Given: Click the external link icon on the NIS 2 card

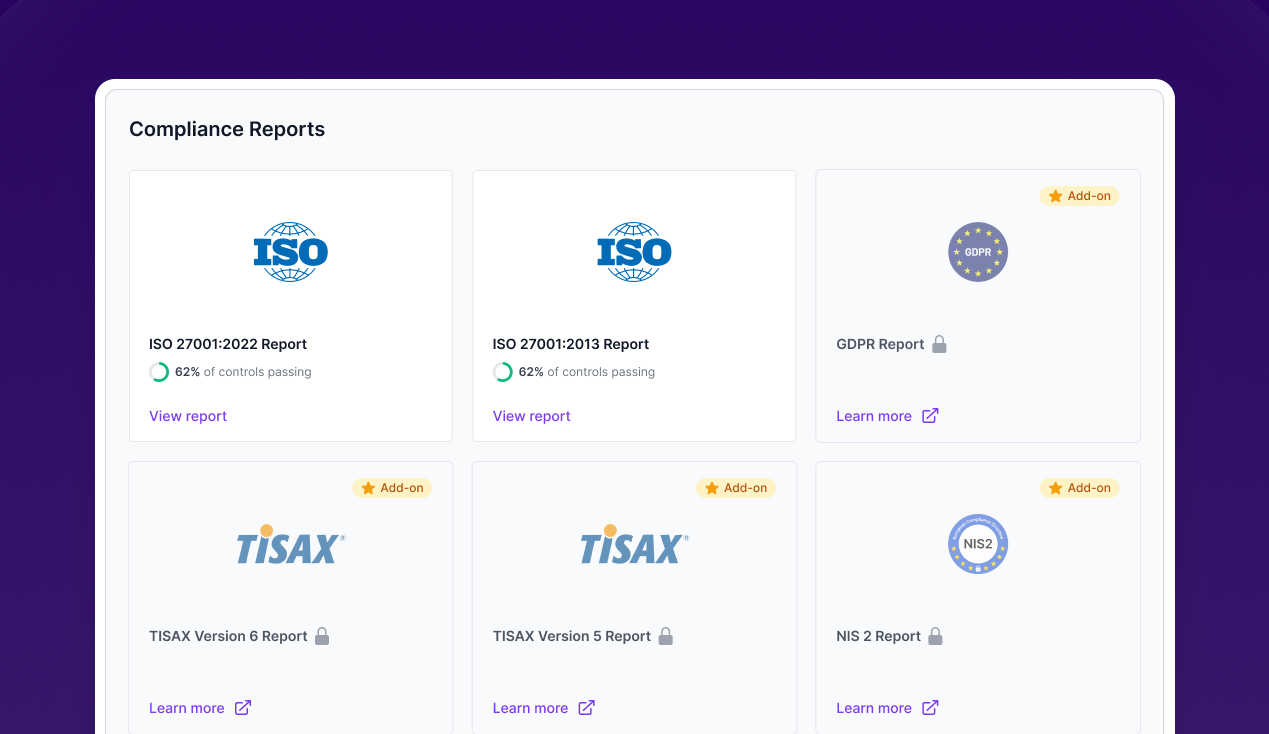Looking at the screenshot, I should (930, 708).
